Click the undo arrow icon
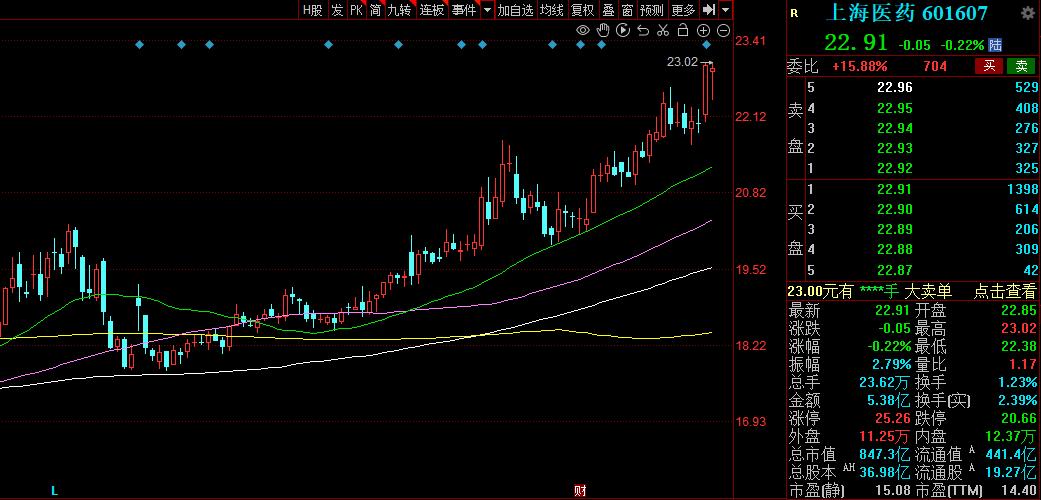 coord(643,31)
